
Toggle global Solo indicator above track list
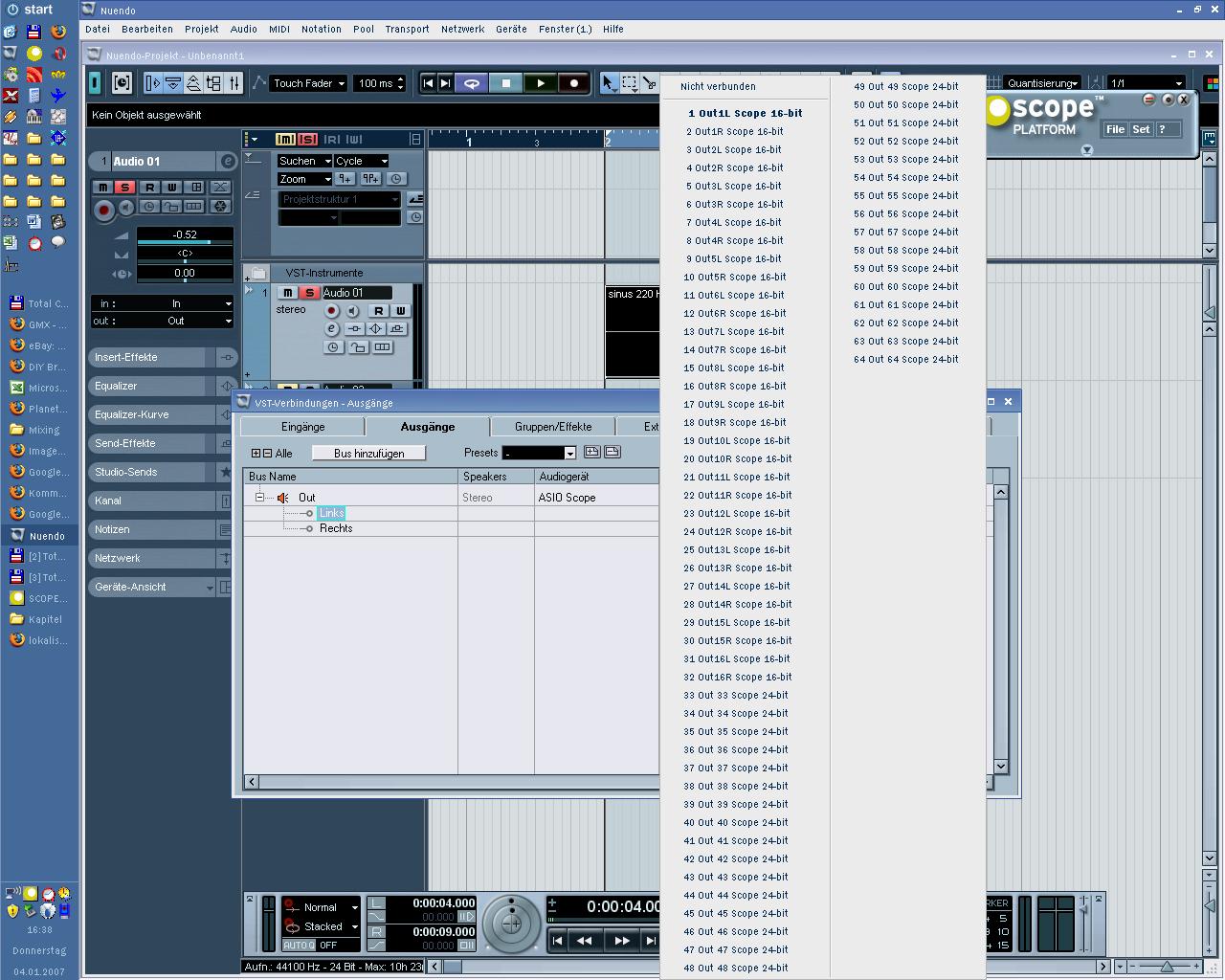307,139
